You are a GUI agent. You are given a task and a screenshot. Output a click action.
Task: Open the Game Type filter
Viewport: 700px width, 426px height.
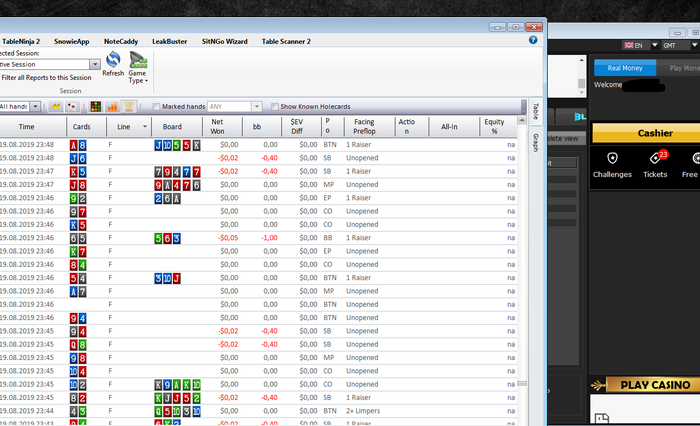[x=138, y=67]
